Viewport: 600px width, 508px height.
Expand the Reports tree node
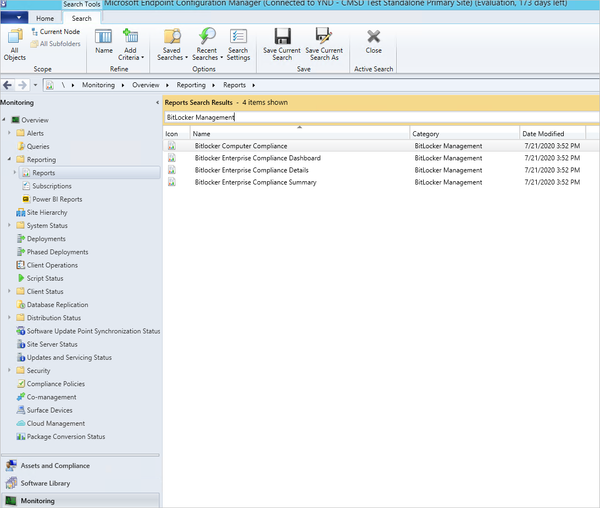point(15,172)
